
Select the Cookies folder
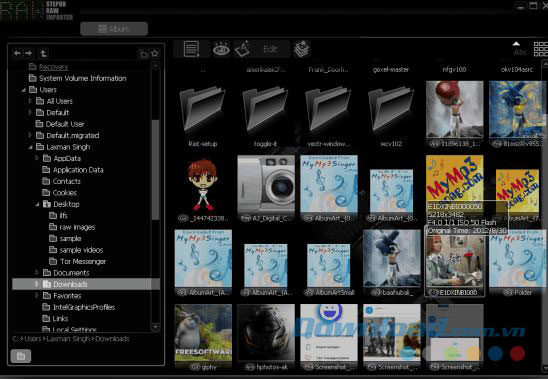(x=59, y=193)
